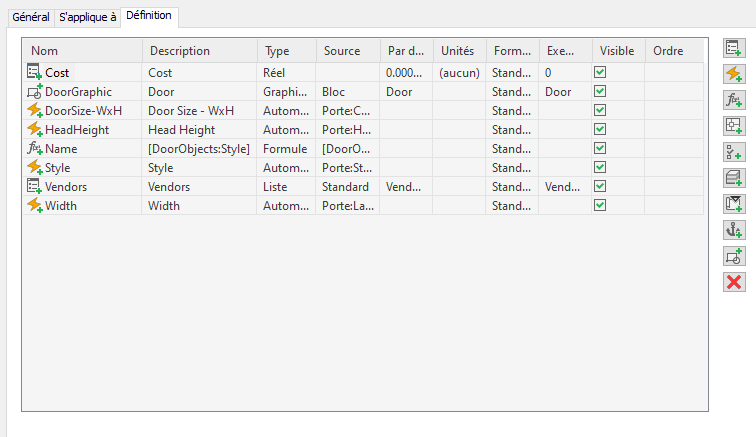This screenshot has width=756, height=437.
Task: Click the add formula property definition icon
Action: 734,99
